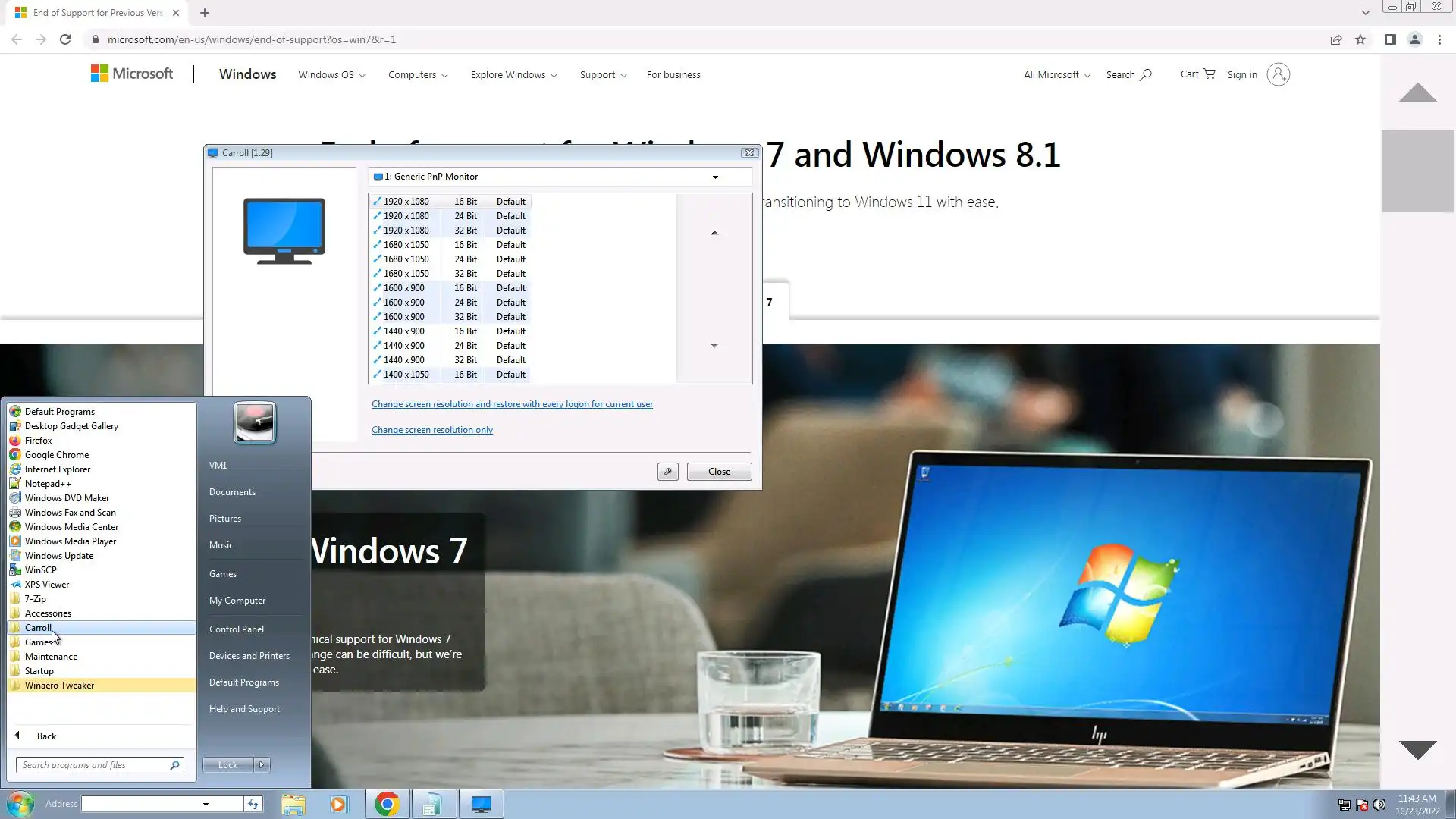
Task: Click the wrench settings icon in Carroll
Action: point(667,472)
